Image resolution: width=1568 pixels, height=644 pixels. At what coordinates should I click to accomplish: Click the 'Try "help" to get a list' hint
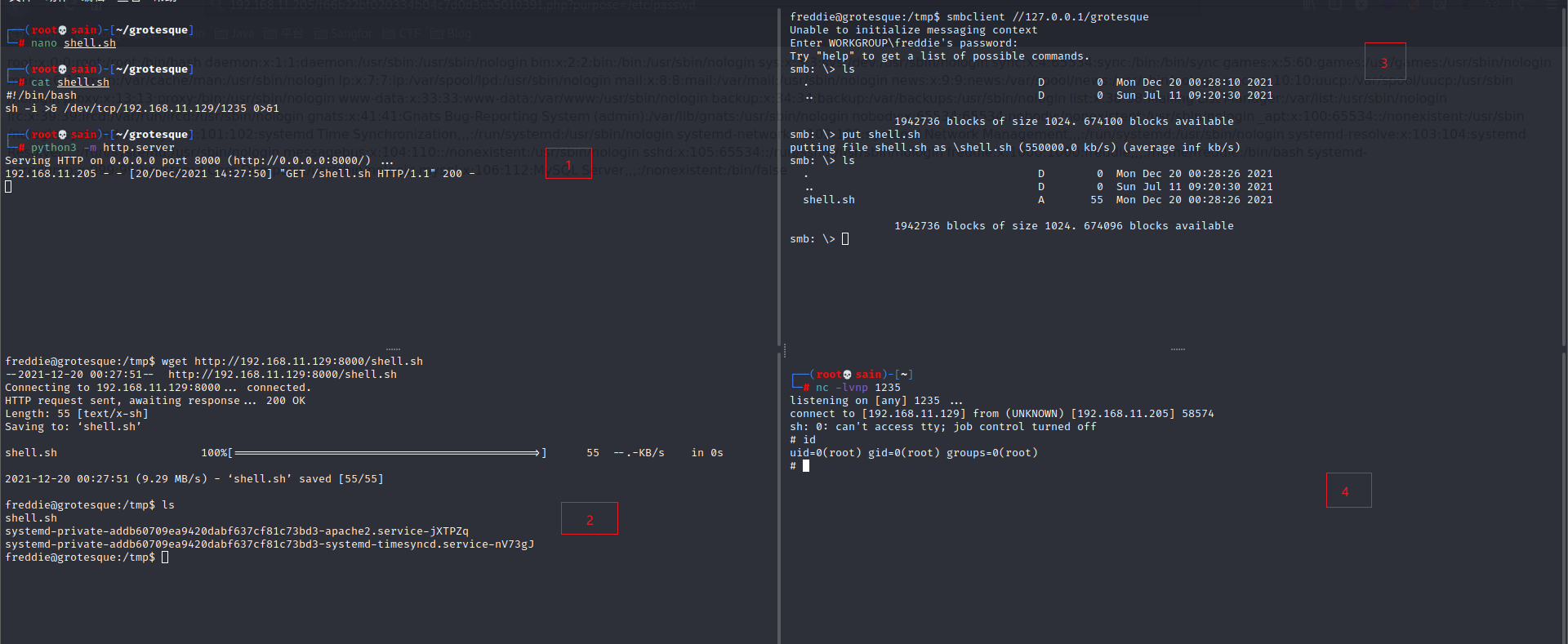pyautogui.click(x=940, y=56)
